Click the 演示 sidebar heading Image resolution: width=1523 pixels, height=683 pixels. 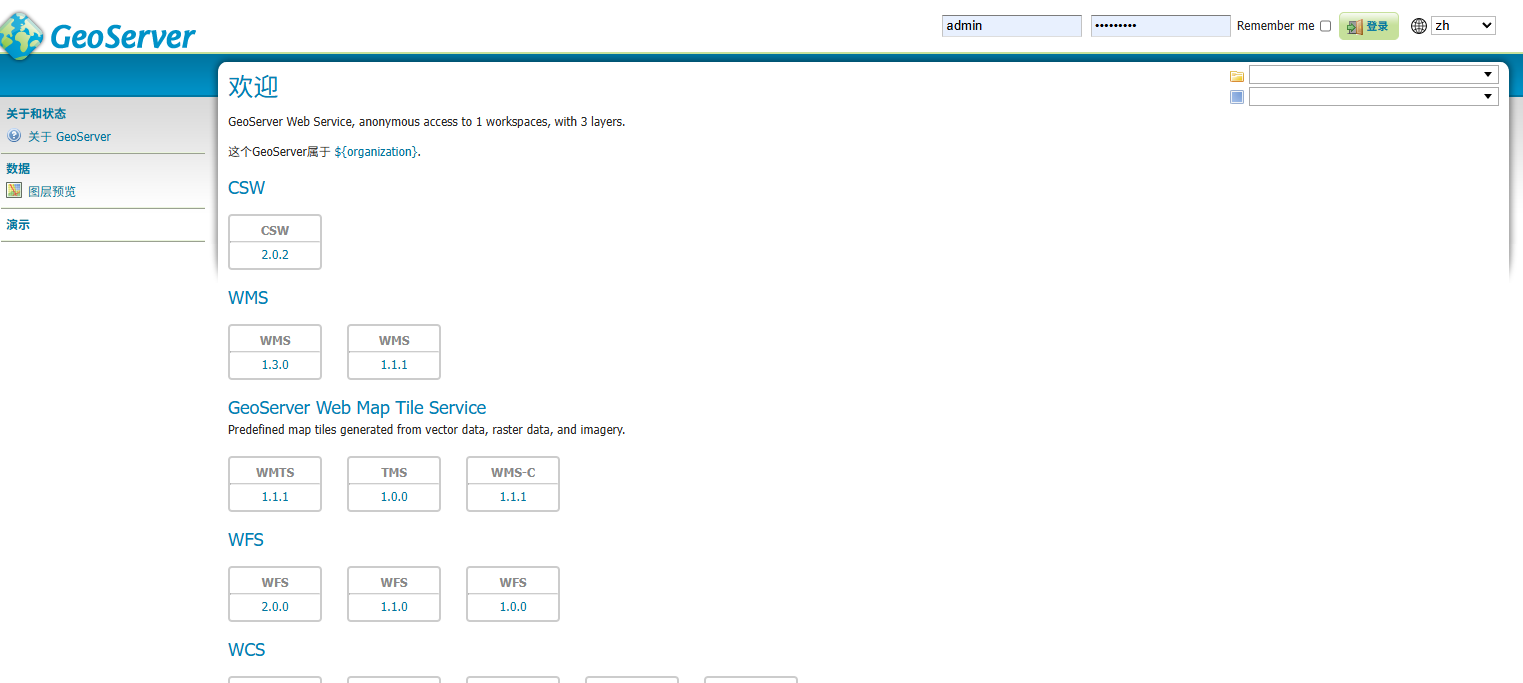(x=18, y=225)
